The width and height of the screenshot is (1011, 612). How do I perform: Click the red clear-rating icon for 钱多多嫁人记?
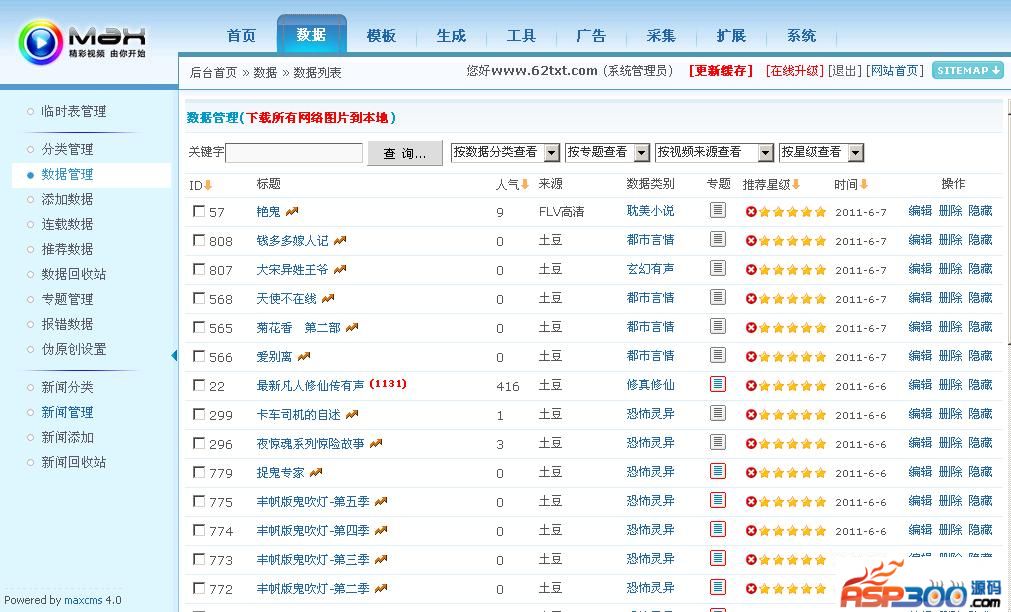click(751, 241)
